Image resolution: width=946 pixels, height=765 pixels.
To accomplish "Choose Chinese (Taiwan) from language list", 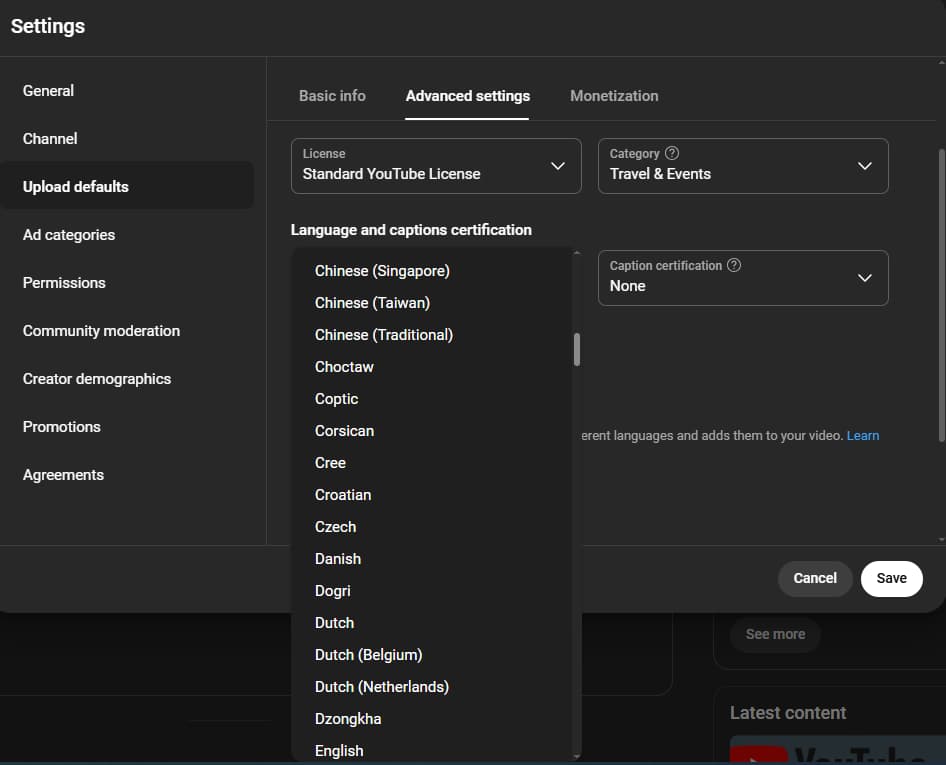I will [432, 303].
